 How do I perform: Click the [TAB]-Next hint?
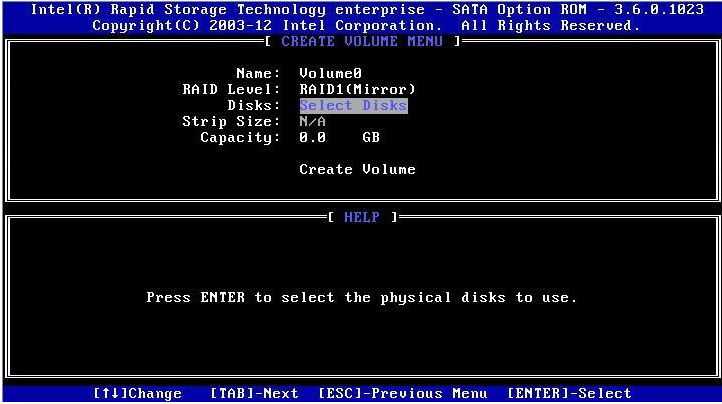254,394
